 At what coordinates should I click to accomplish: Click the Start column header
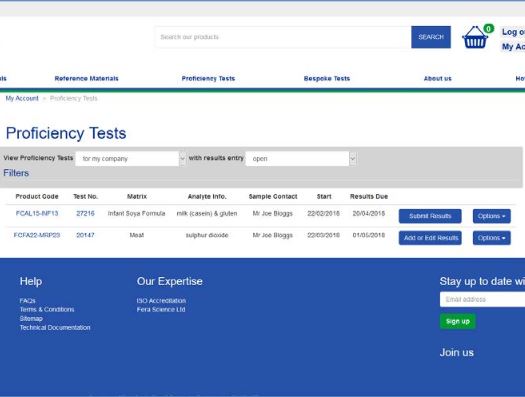[324, 196]
